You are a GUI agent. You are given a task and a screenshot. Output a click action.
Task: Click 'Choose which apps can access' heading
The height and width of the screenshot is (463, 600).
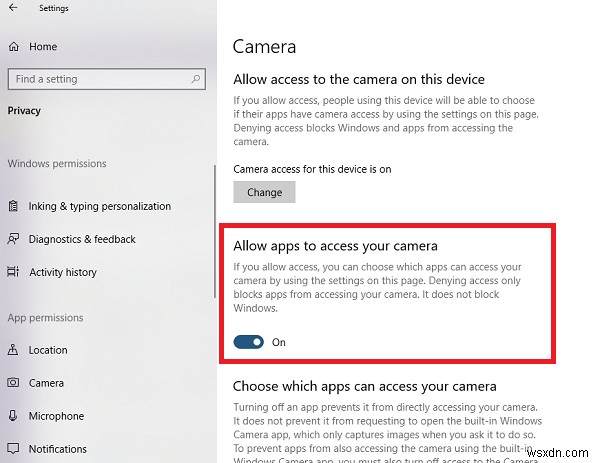(x=364, y=386)
